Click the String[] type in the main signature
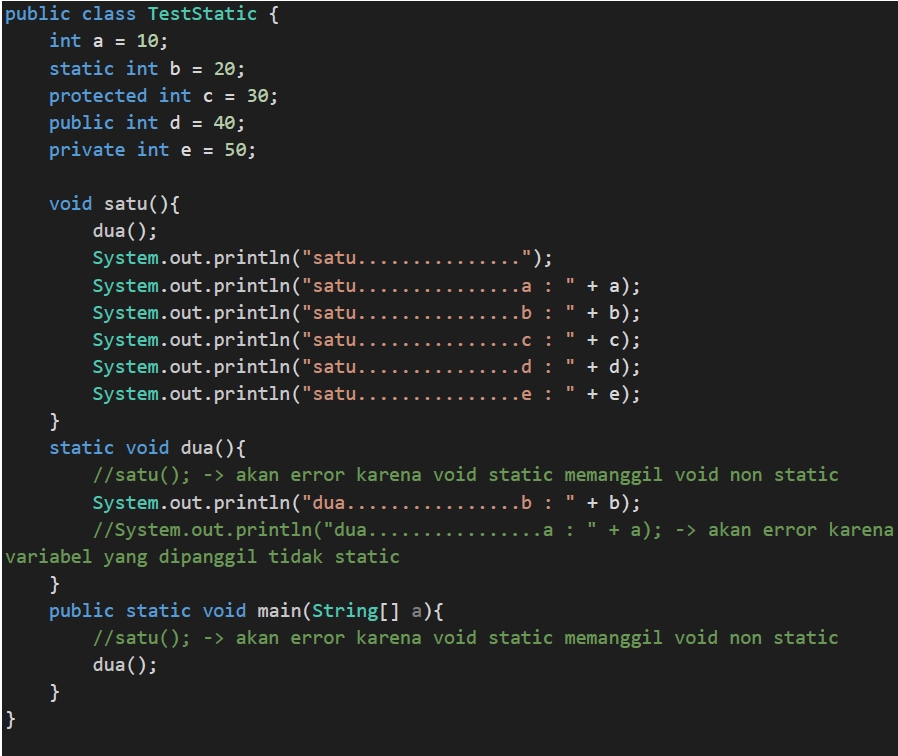 click(x=355, y=611)
